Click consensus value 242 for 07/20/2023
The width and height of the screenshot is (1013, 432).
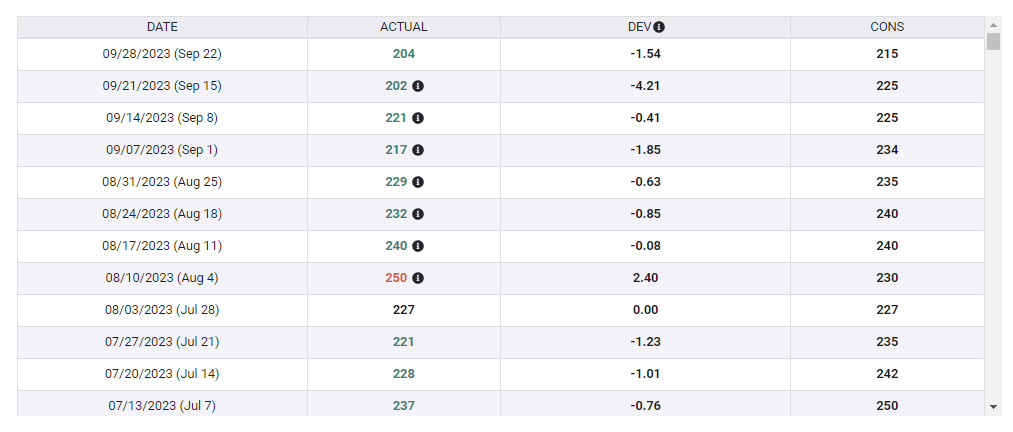887,374
